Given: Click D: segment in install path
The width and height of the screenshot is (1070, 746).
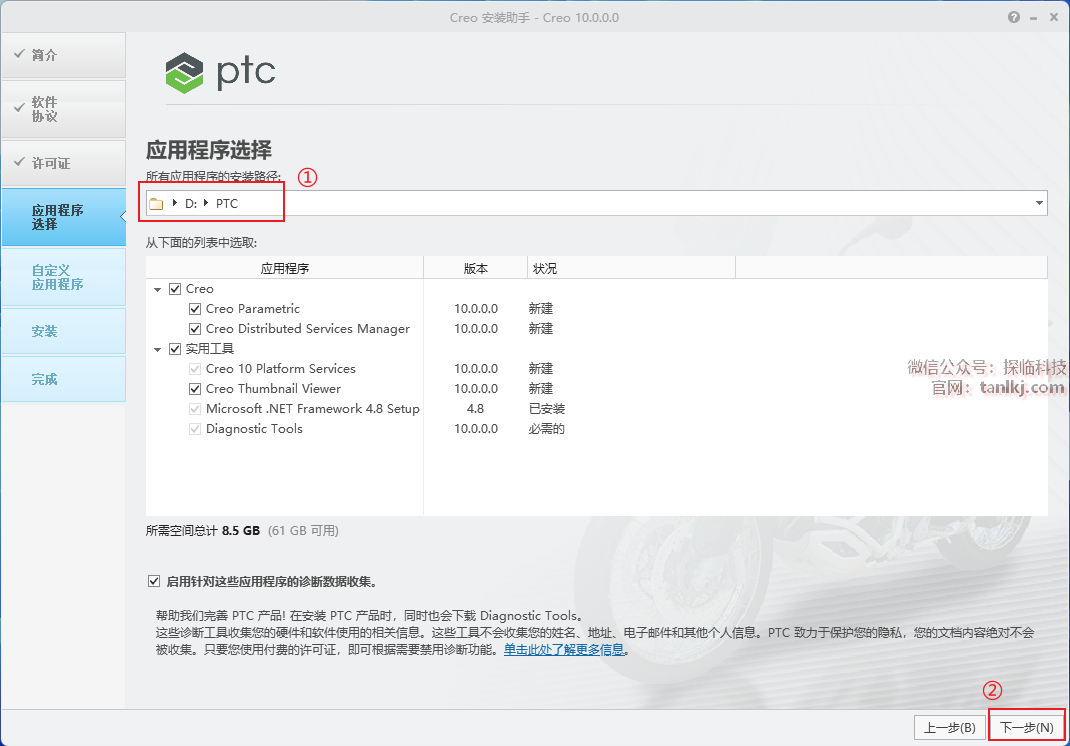Looking at the screenshot, I should [190, 203].
